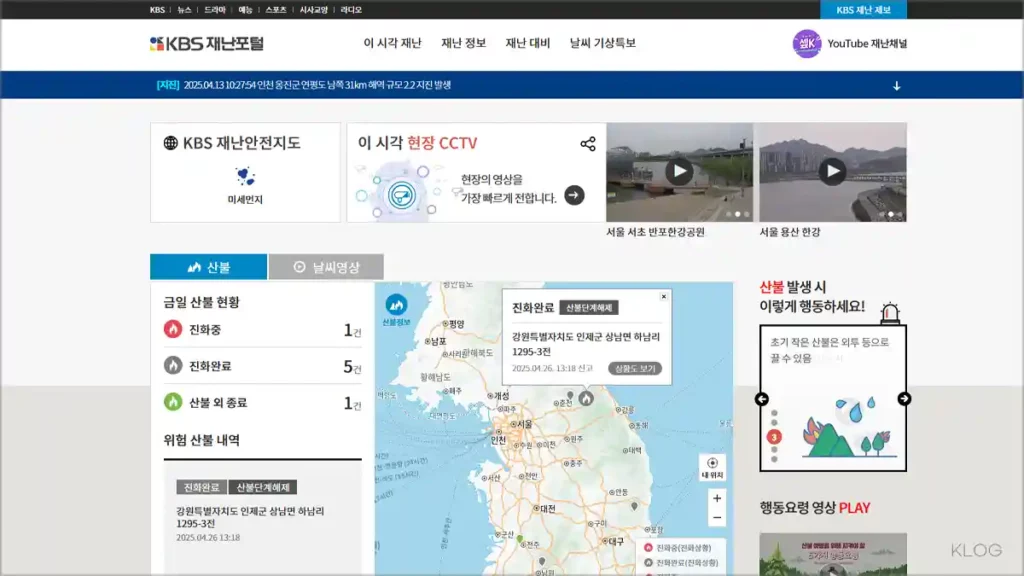The height and width of the screenshot is (576, 1024).
Task: Open the 이 시각 재난 menu
Action: 392,43
